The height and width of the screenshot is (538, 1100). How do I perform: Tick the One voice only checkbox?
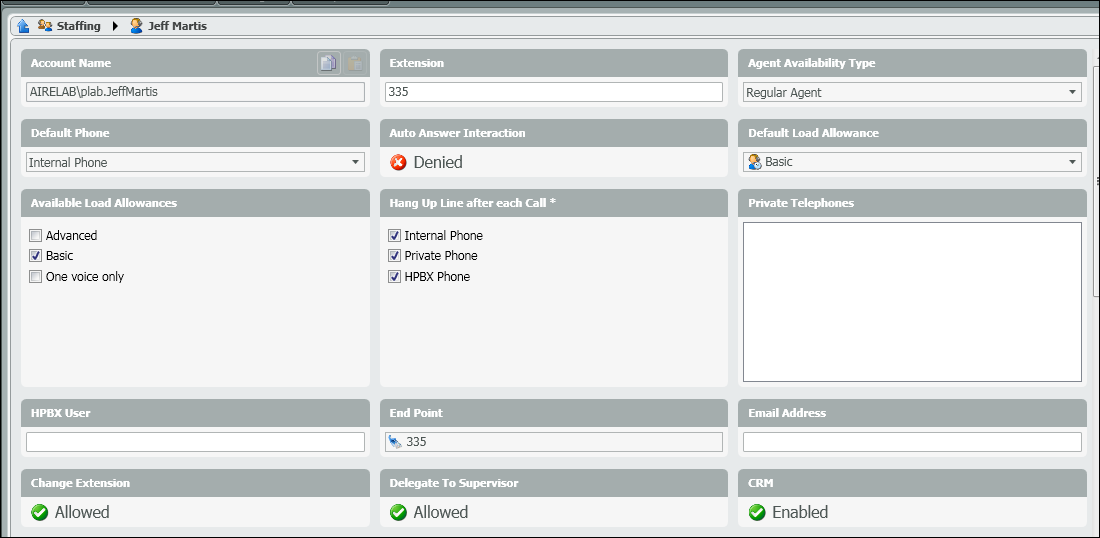tap(36, 277)
